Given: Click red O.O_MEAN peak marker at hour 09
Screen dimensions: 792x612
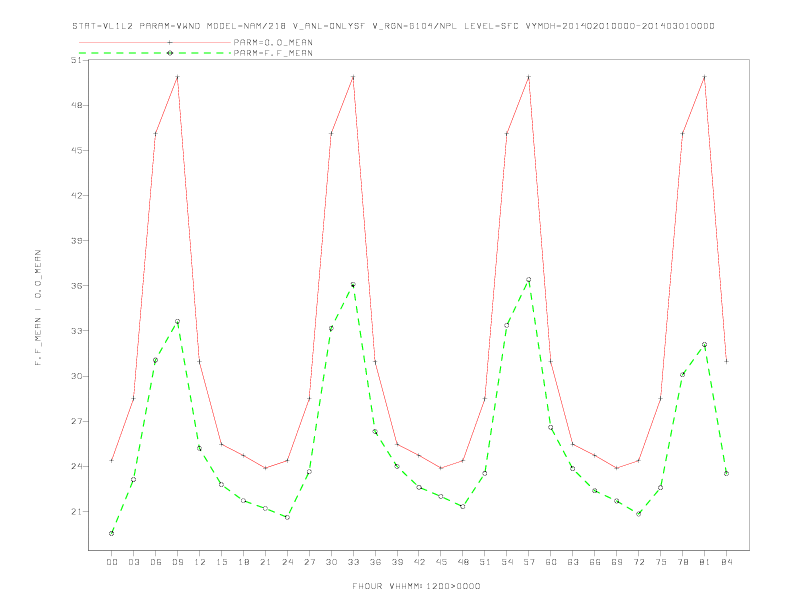Looking at the screenshot, I should click(x=177, y=77).
